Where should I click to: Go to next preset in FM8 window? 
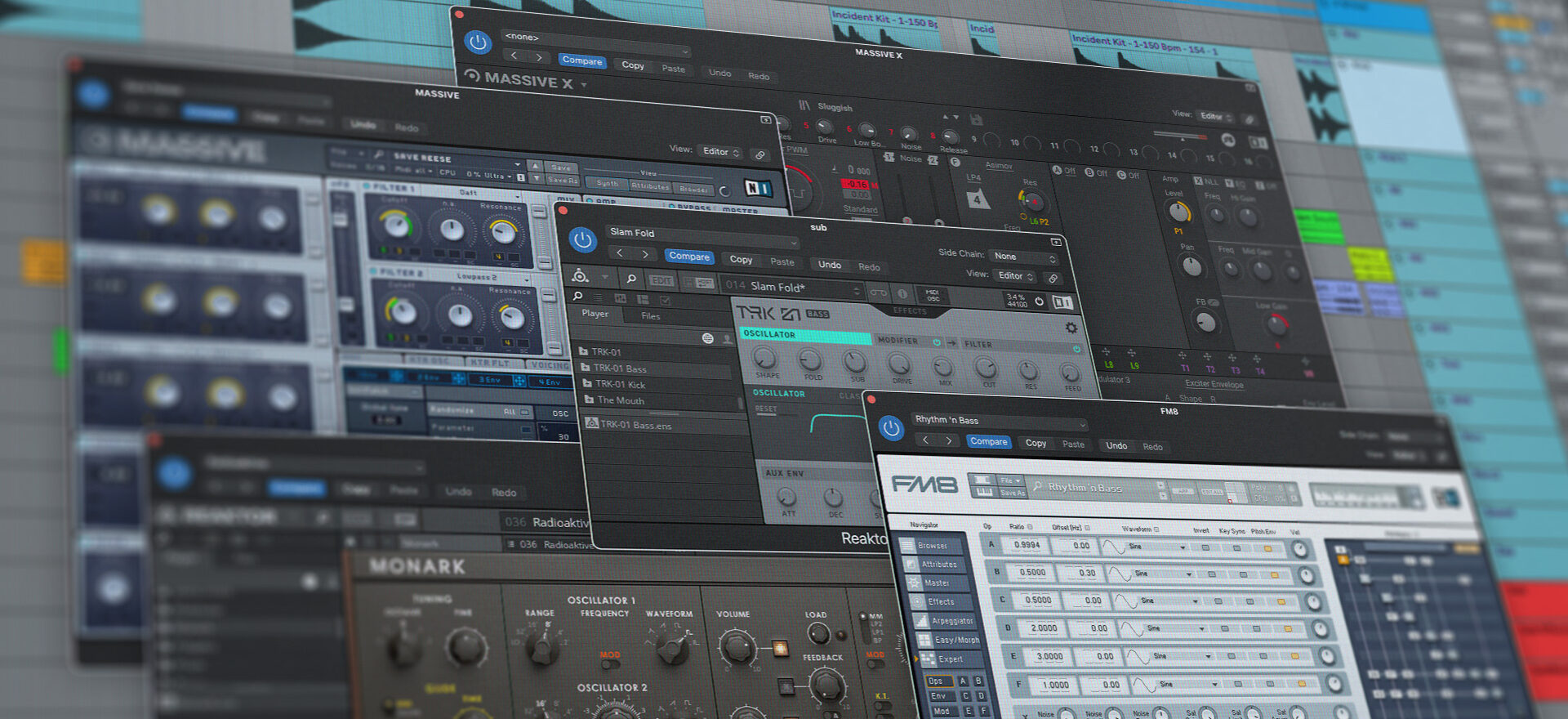click(948, 440)
